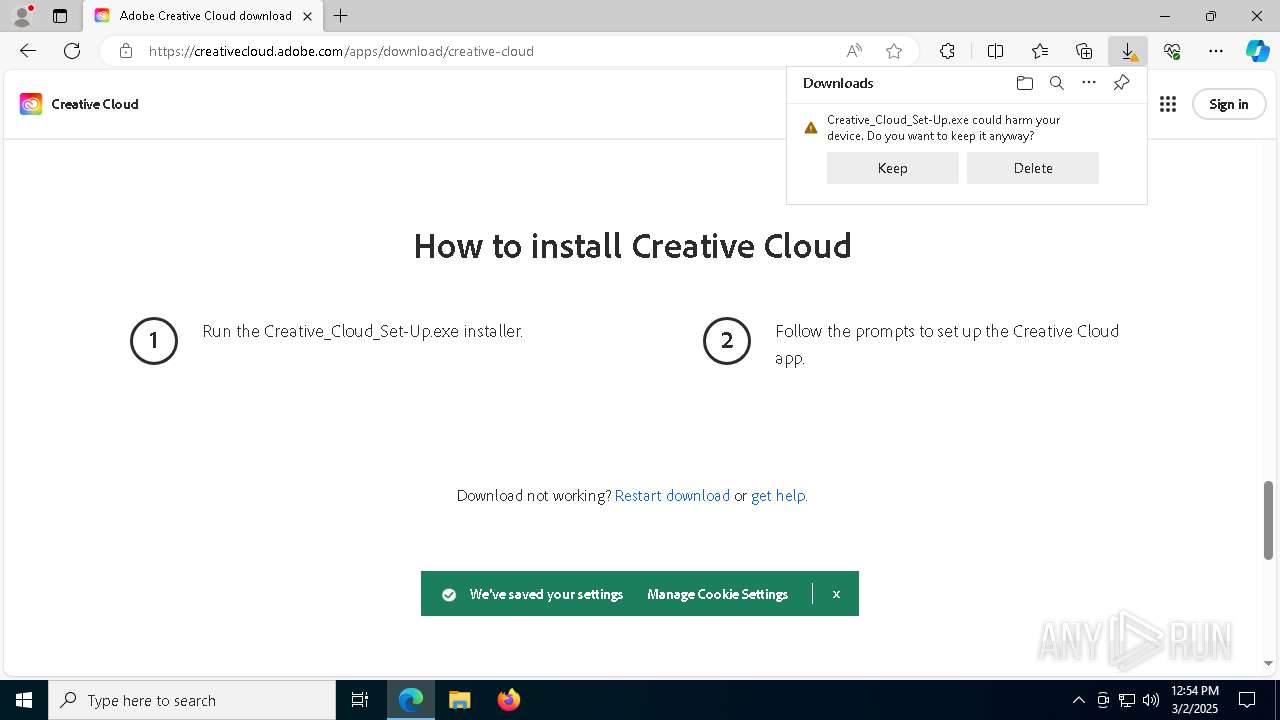Click the browser profile avatar icon
1280x720 pixels.
[22, 16]
